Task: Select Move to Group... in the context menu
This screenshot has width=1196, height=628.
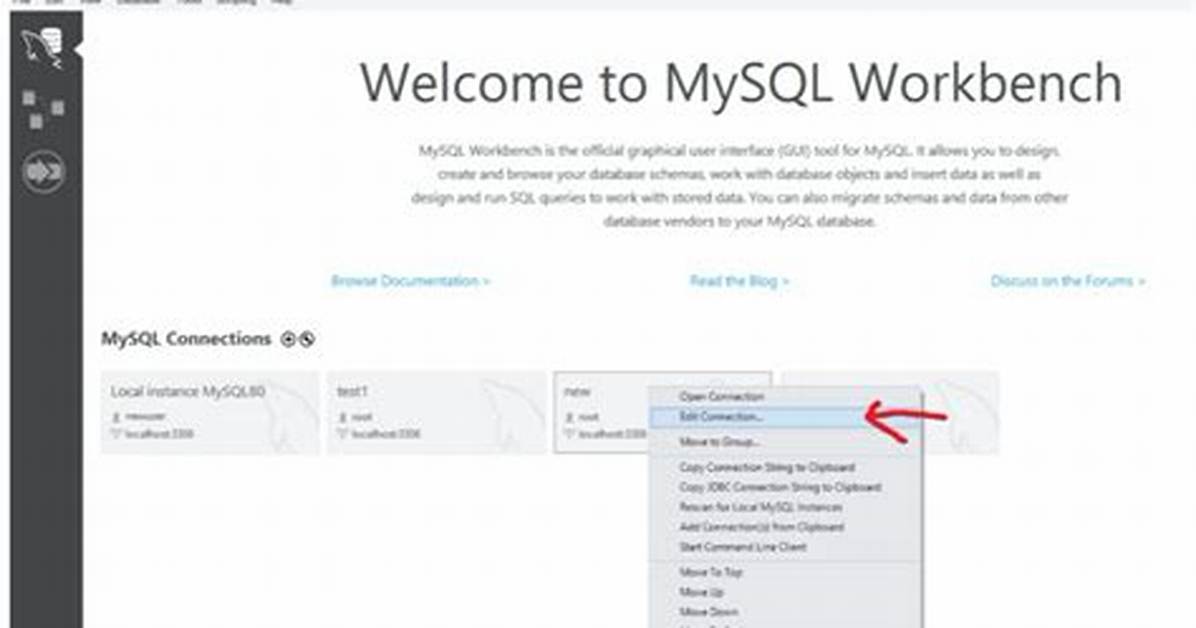Action: pos(785,442)
